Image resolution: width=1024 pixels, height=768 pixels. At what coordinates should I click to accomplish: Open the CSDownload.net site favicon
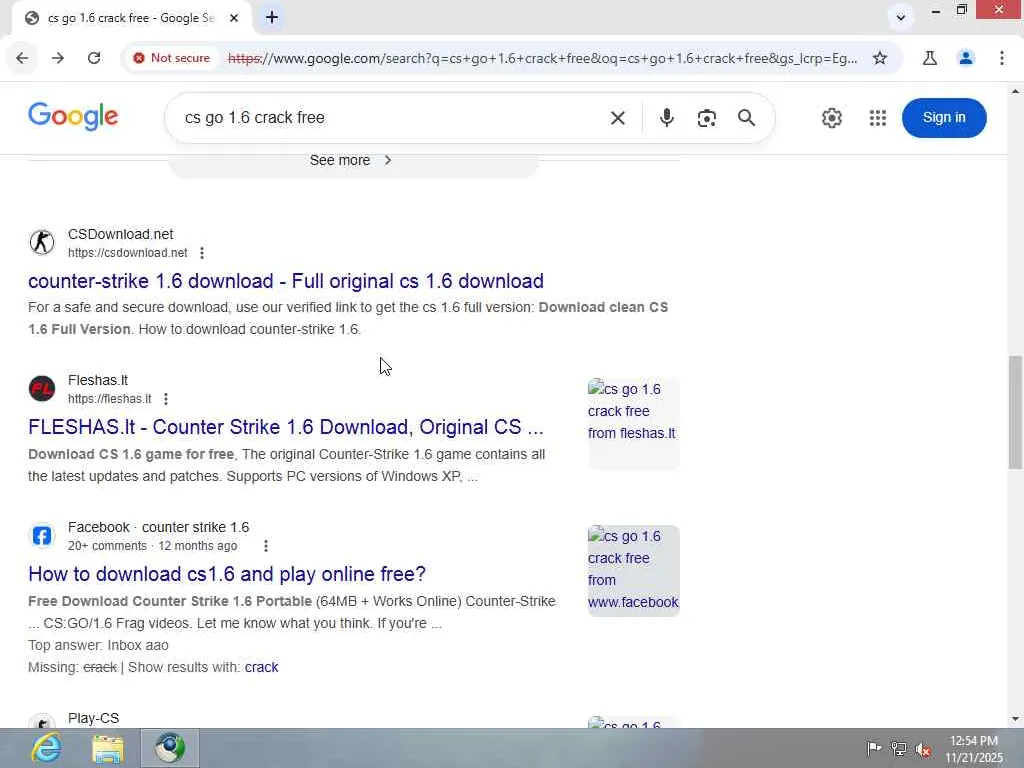point(42,242)
